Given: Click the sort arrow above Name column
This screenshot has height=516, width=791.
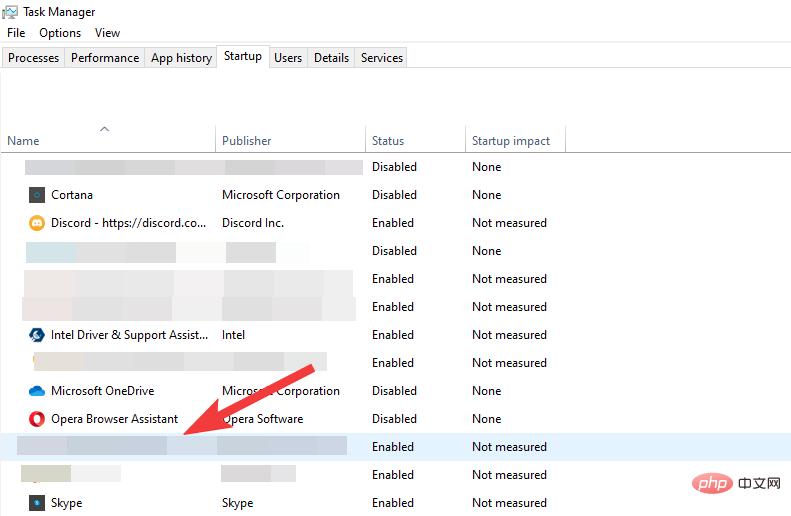Looking at the screenshot, I should click(x=104, y=129).
